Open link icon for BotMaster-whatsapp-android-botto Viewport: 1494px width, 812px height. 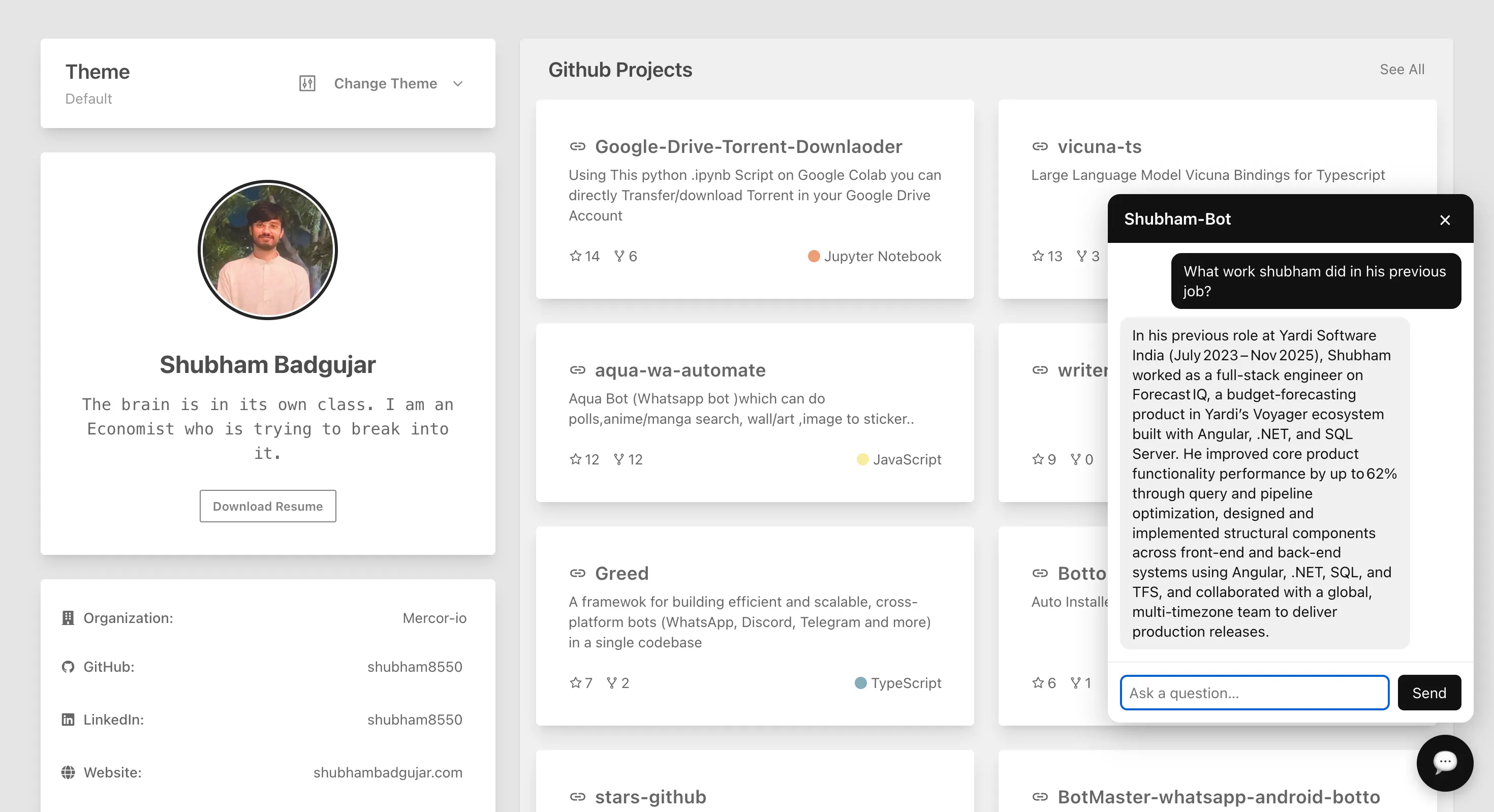point(1039,796)
